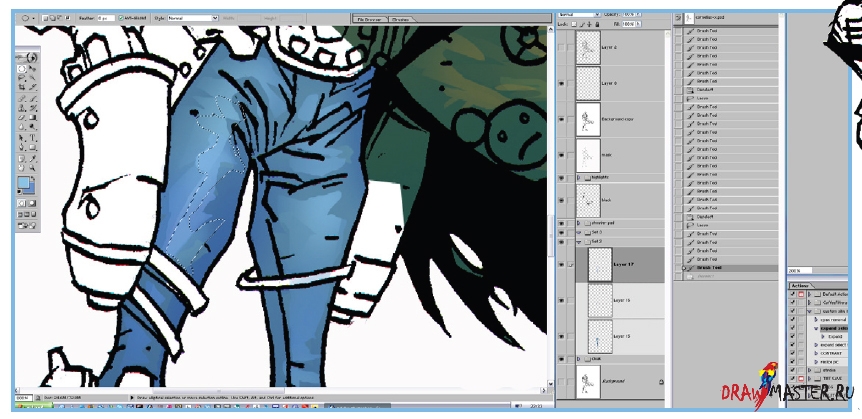Image resolution: width=862 pixels, height=419 pixels.
Task: Toggle visibility of Background copy layer
Action: coord(561,119)
